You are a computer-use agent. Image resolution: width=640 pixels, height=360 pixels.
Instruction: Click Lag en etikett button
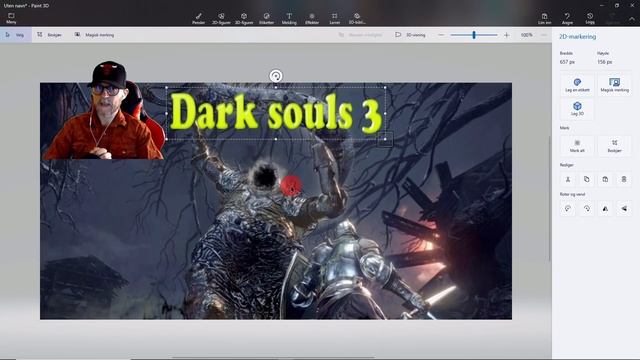[577, 85]
